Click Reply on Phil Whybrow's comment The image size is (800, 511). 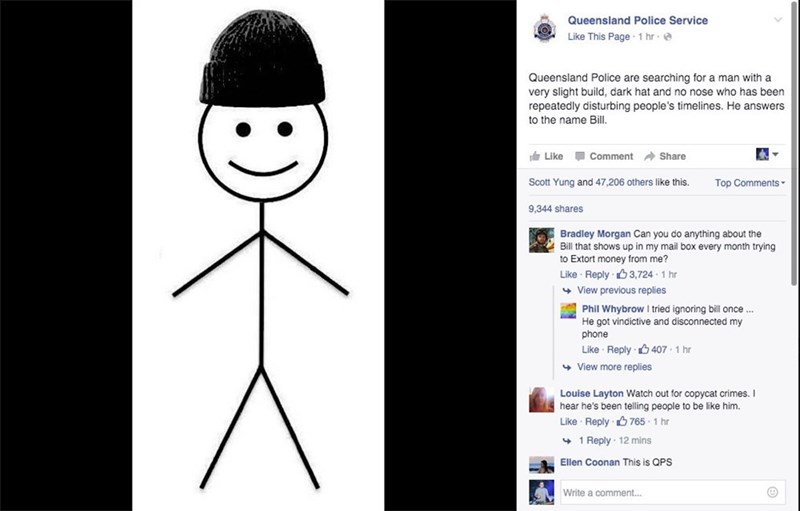click(619, 350)
